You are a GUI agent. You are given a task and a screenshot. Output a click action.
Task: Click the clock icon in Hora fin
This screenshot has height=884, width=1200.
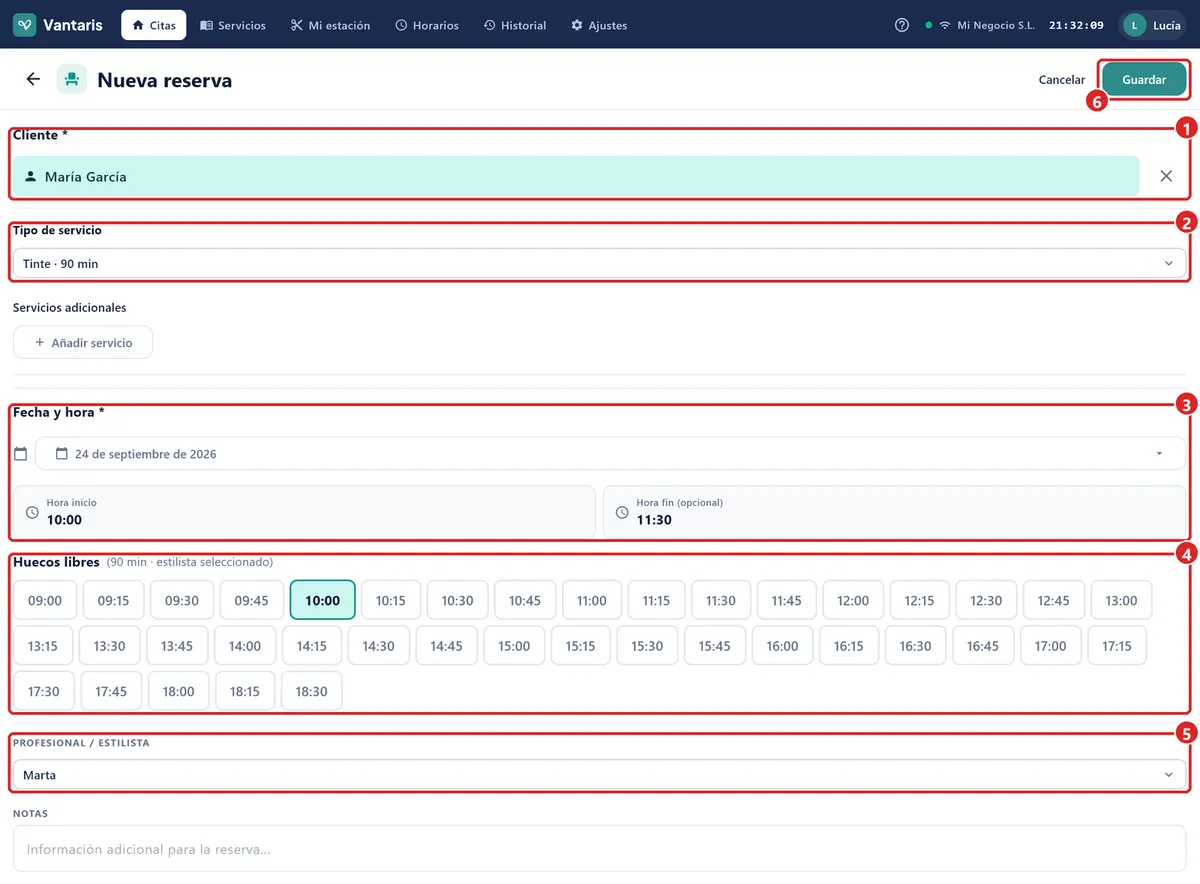622,512
